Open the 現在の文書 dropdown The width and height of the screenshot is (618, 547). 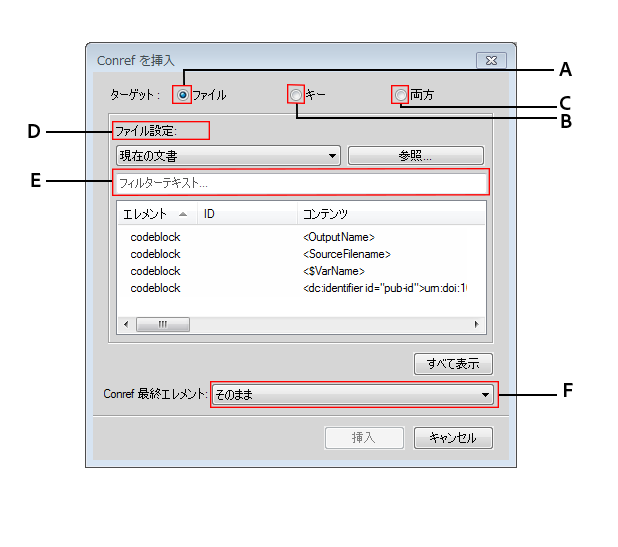(228, 156)
